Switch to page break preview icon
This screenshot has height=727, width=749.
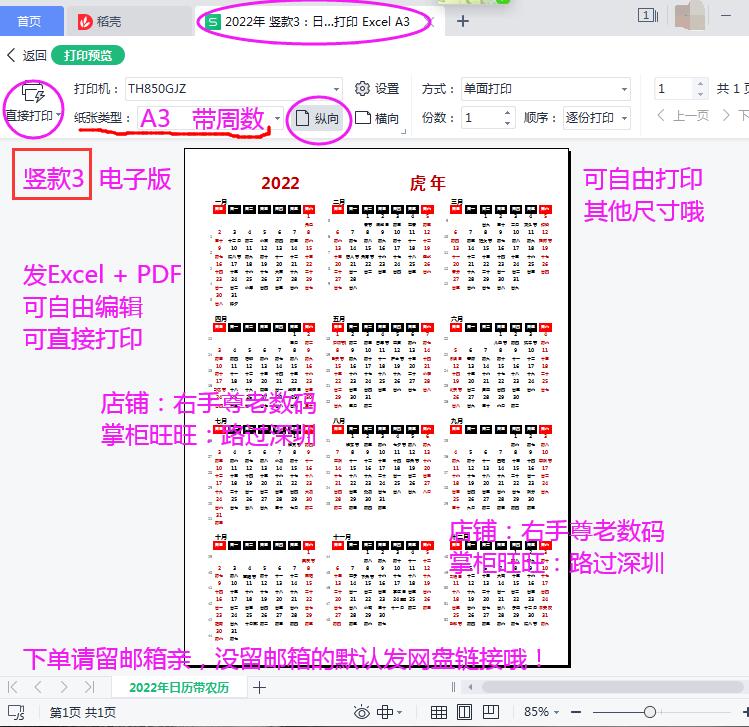point(491,712)
